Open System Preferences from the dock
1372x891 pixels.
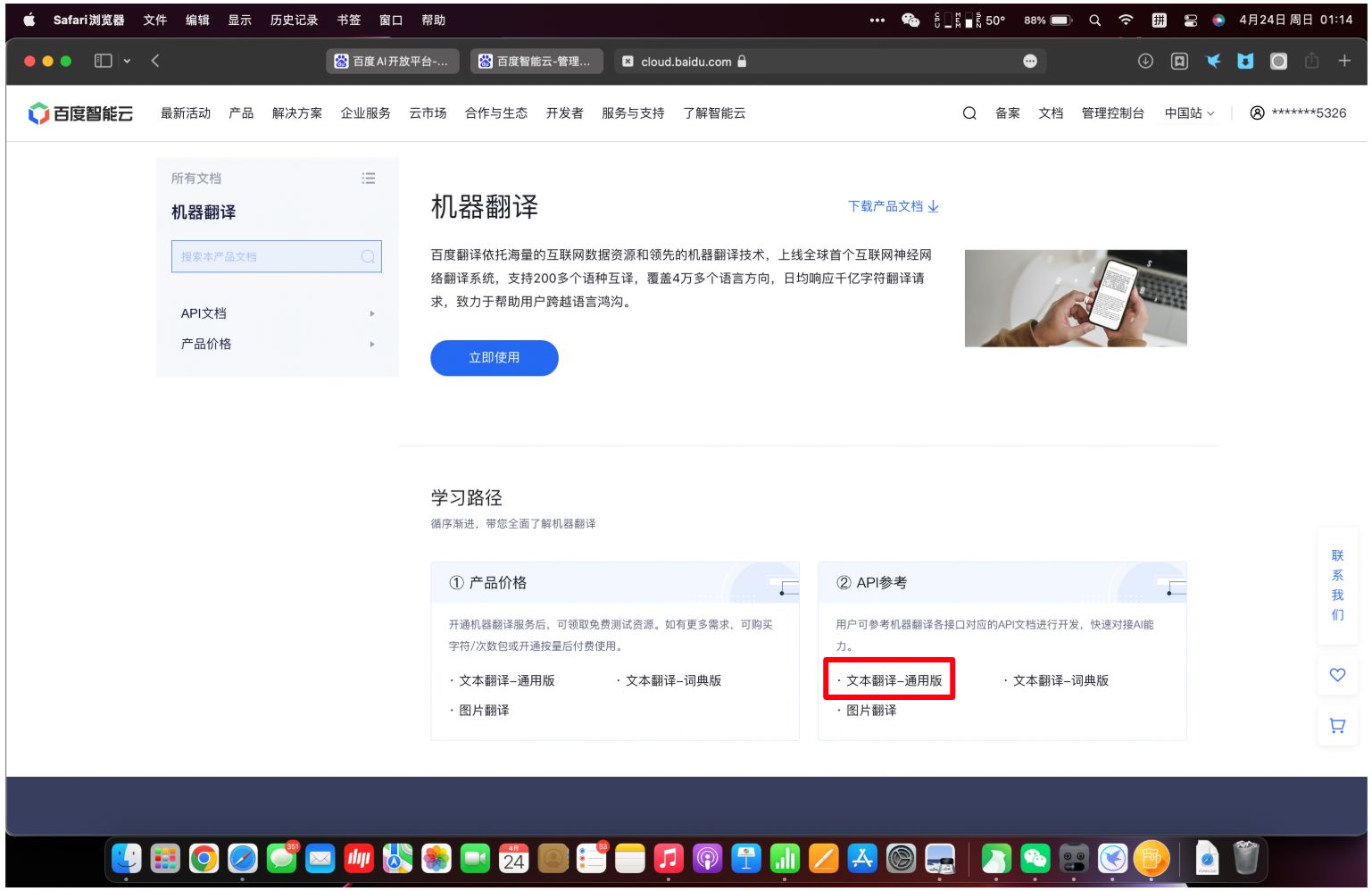[901, 859]
